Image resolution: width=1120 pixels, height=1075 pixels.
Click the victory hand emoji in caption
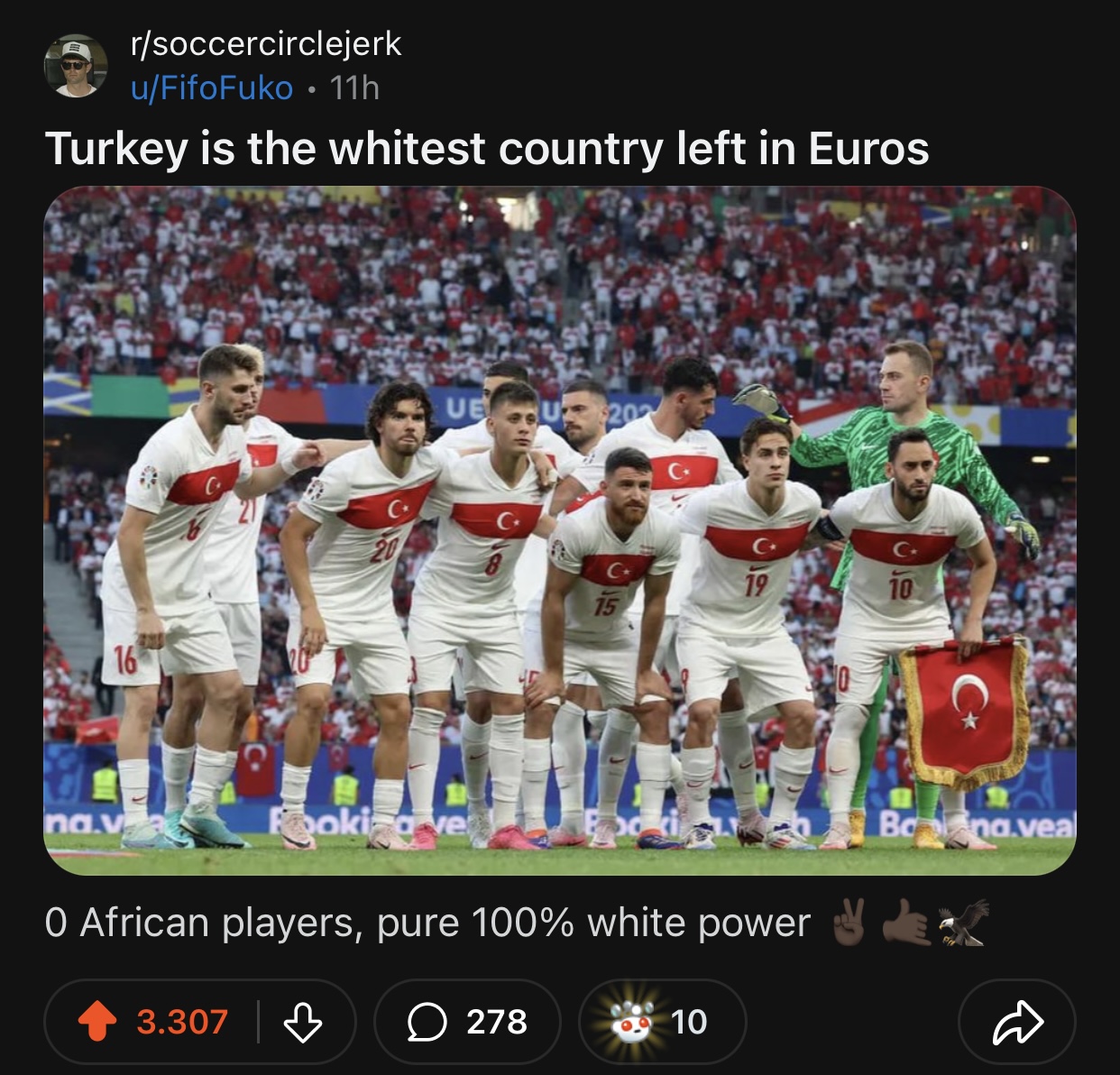[x=849, y=923]
